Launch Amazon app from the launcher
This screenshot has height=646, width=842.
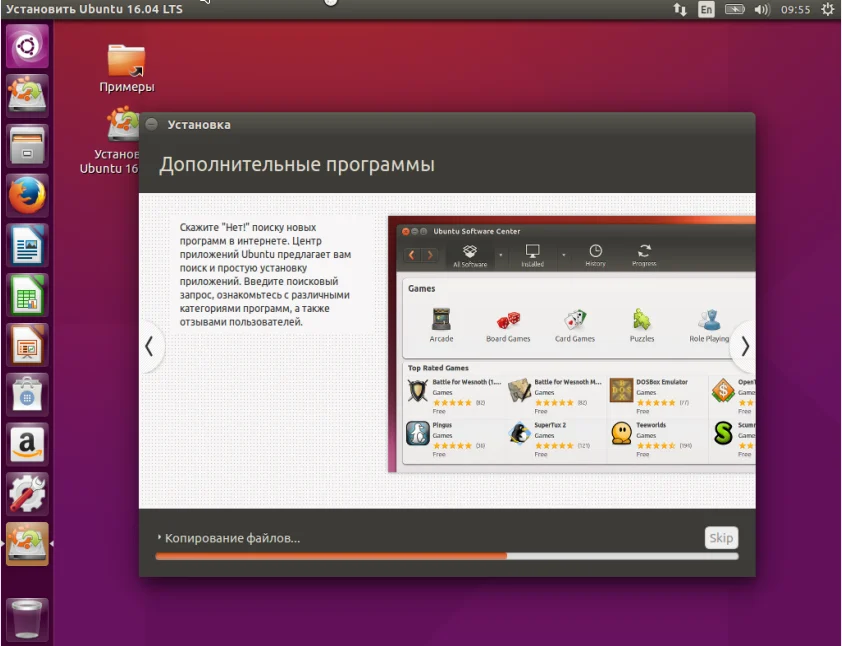pyautogui.click(x=27, y=444)
